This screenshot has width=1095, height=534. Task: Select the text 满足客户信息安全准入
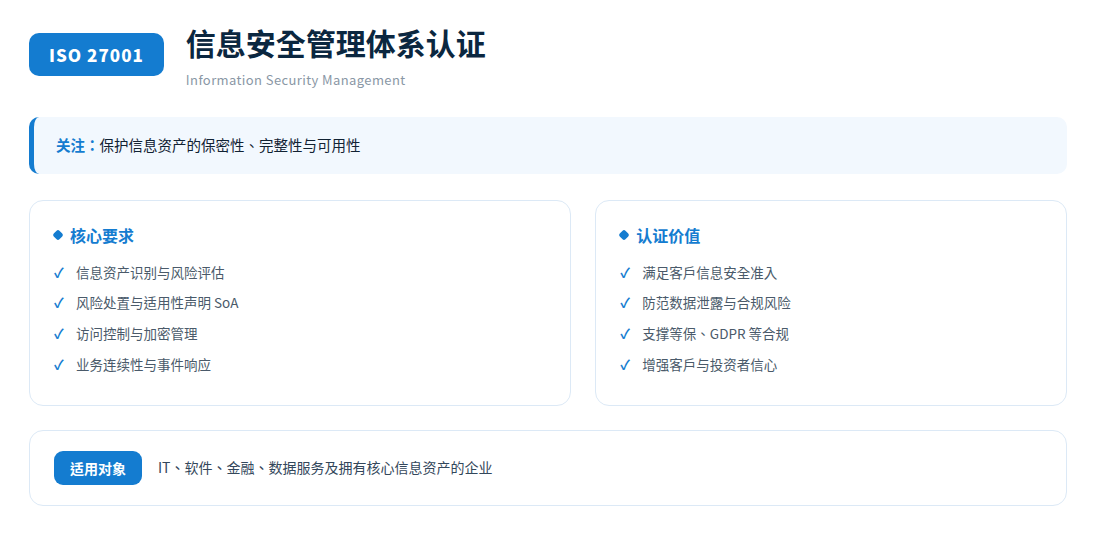click(710, 273)
